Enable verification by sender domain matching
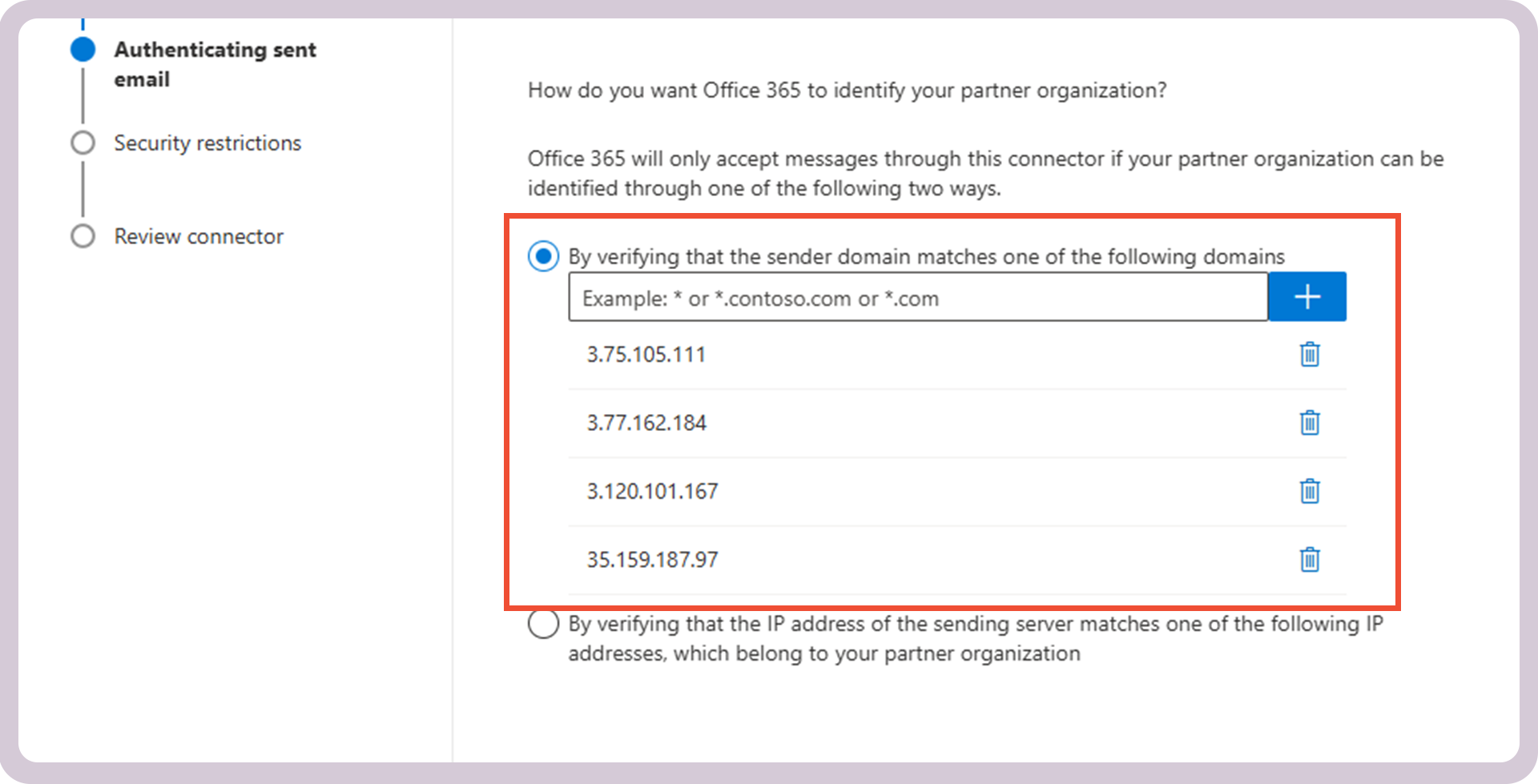Viewport: 1538px width, 784px height. (x=543, y=256)
